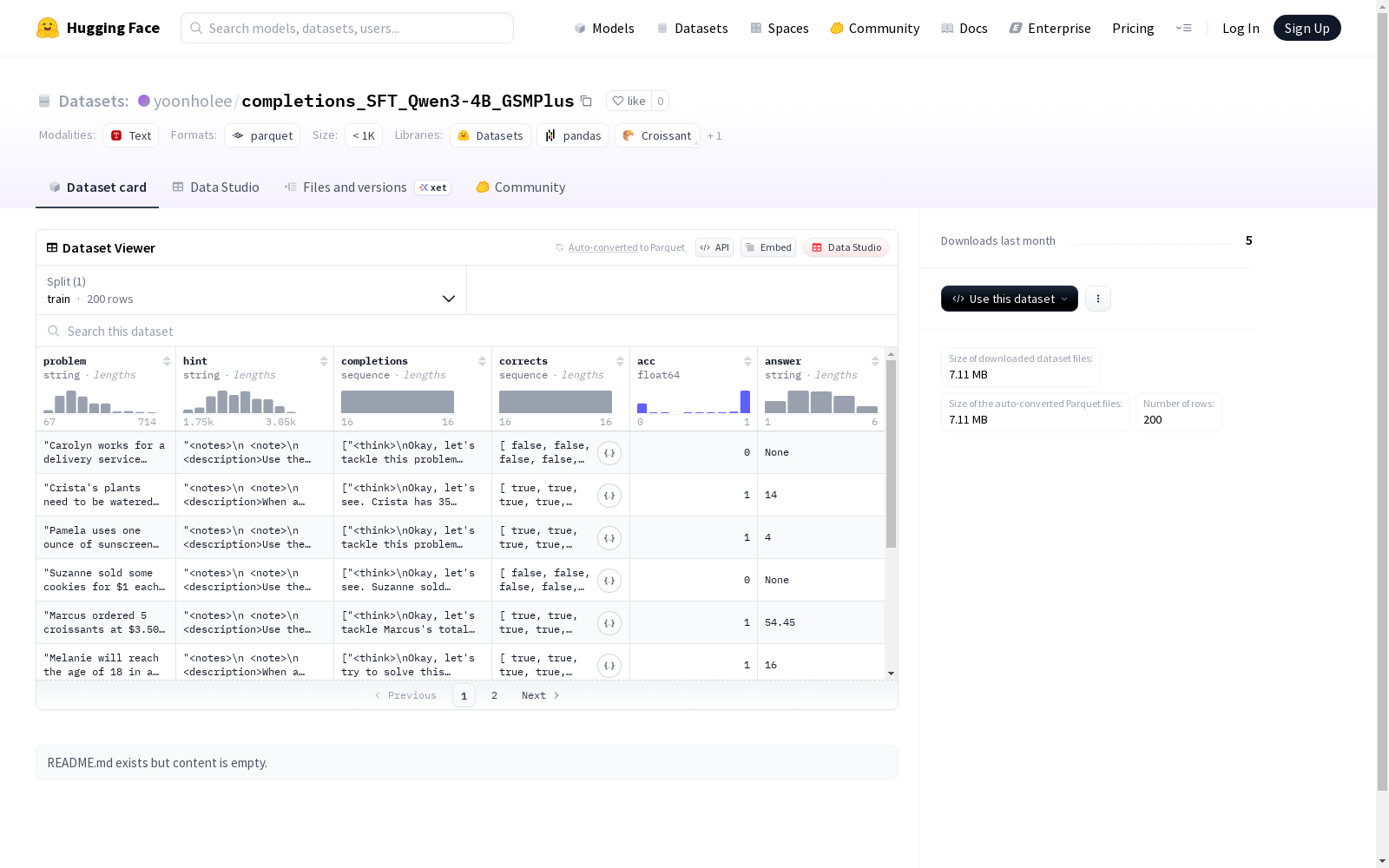
Task: Open the more navigation menu icon
Action: [x=1183, y=28]
